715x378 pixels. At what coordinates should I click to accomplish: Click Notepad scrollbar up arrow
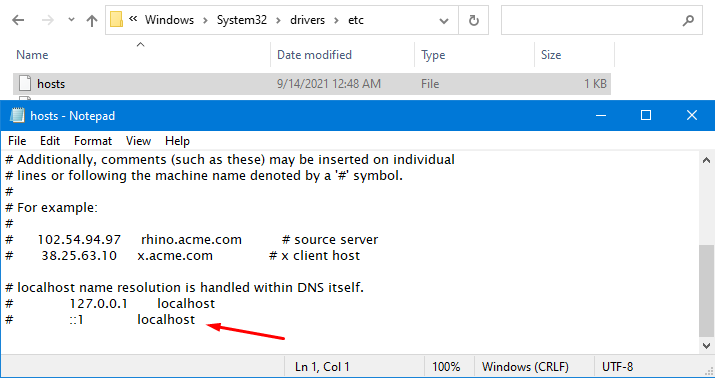tap(706, 160)
